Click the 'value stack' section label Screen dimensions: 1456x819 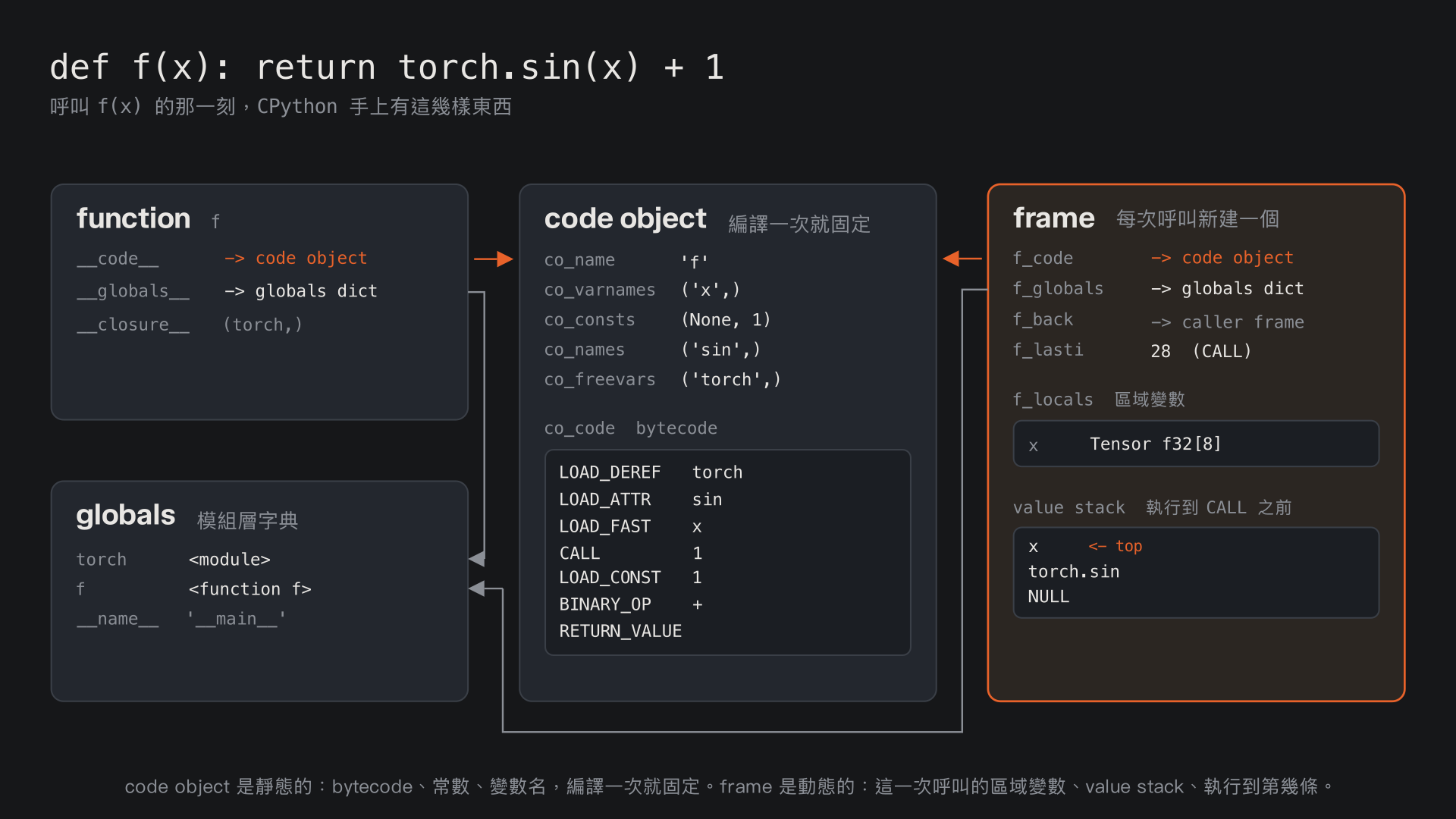[1069, 508]
